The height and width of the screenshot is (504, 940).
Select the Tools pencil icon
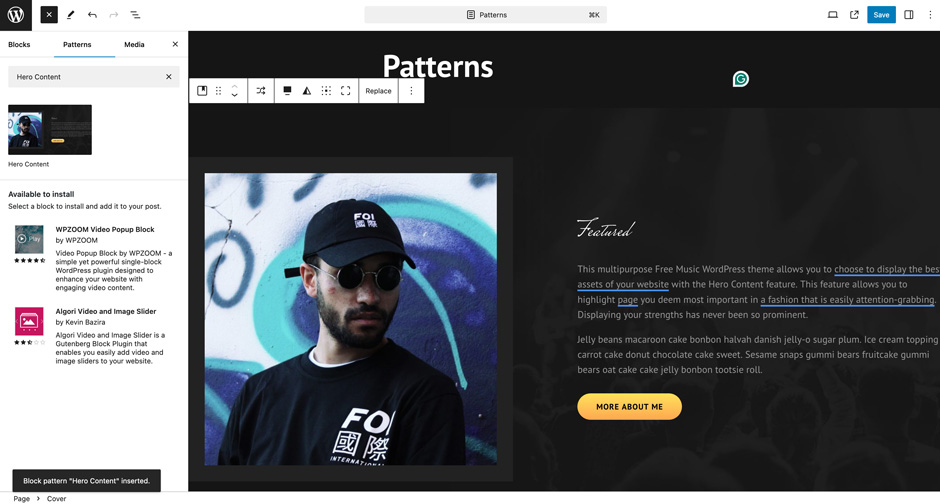point(71,15)
